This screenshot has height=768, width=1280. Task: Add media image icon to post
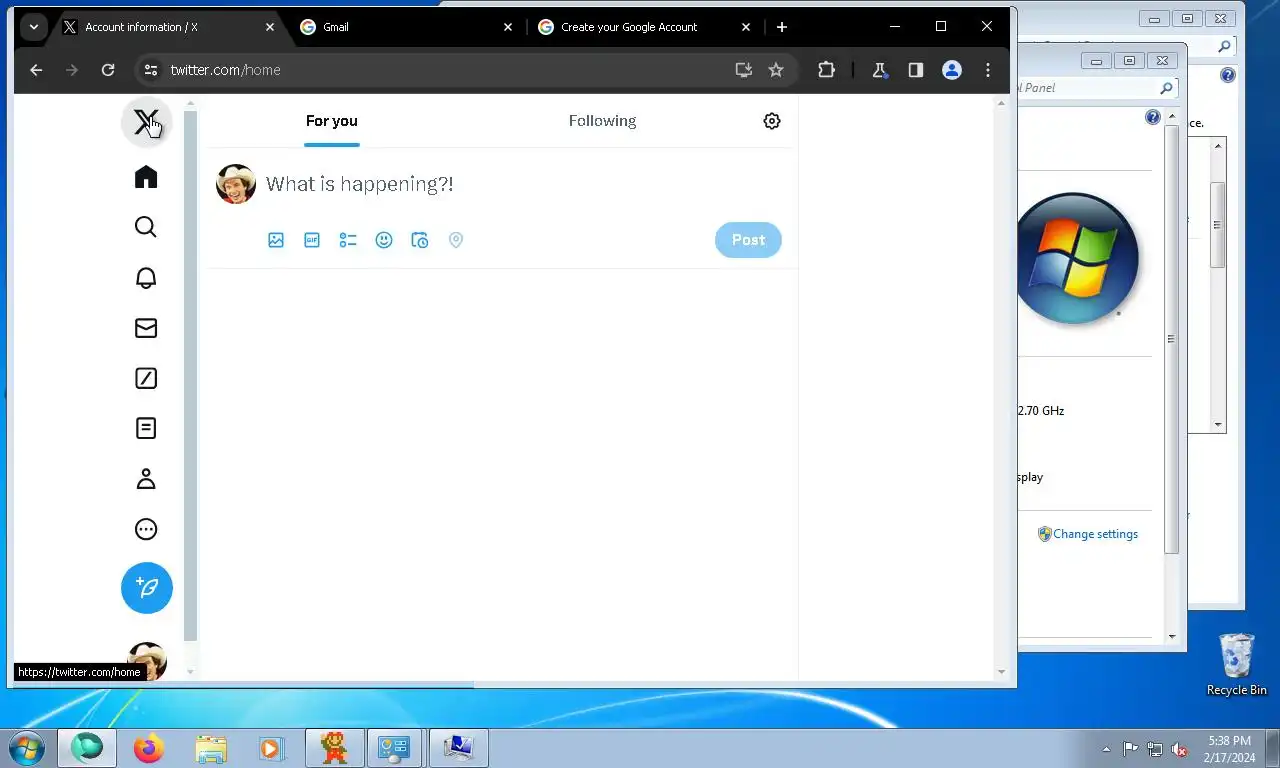[x=276, y=240]
